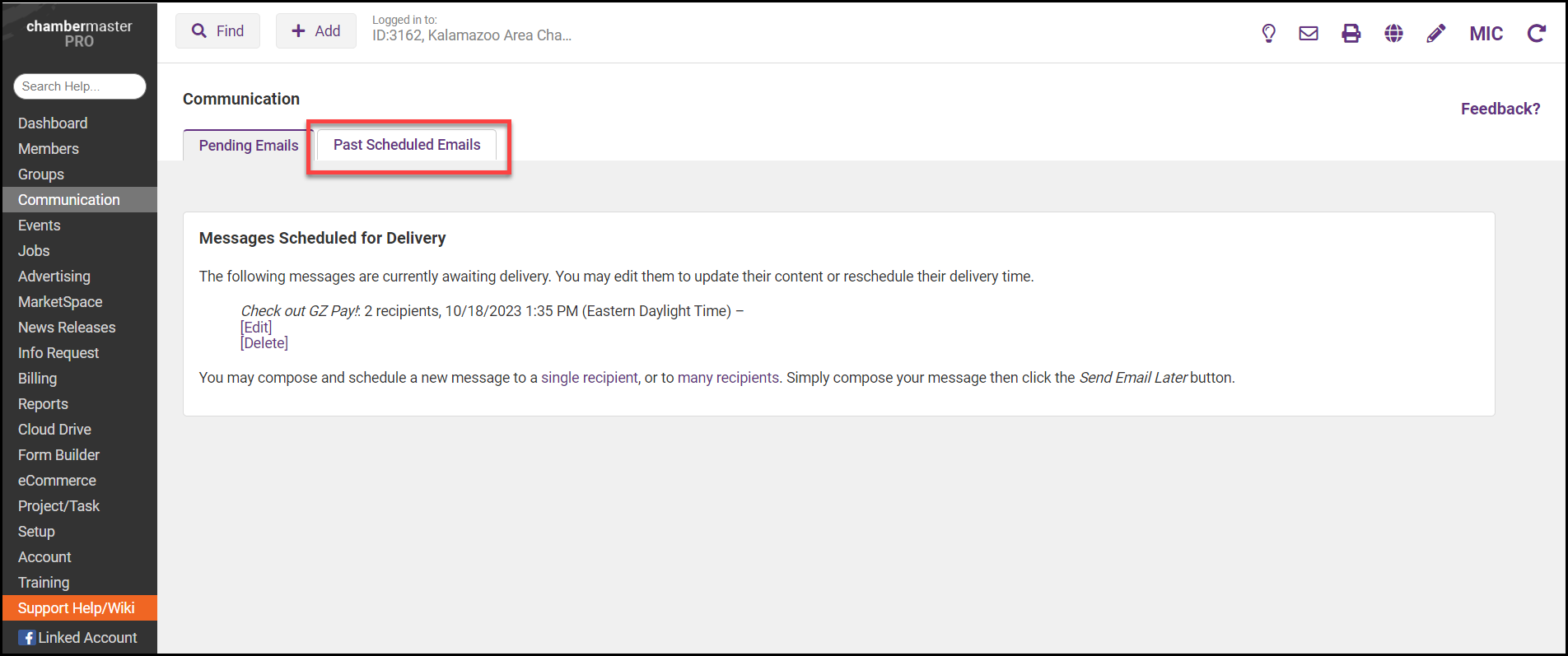Open the single recipient link
Screen dimensions: 1568x656
[x=589, y=378]
